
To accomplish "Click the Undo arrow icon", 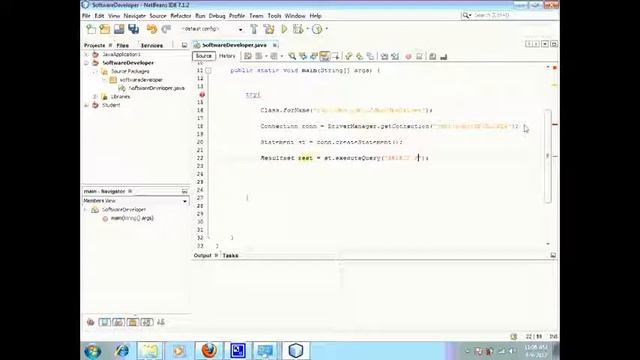I will [152, 29].
